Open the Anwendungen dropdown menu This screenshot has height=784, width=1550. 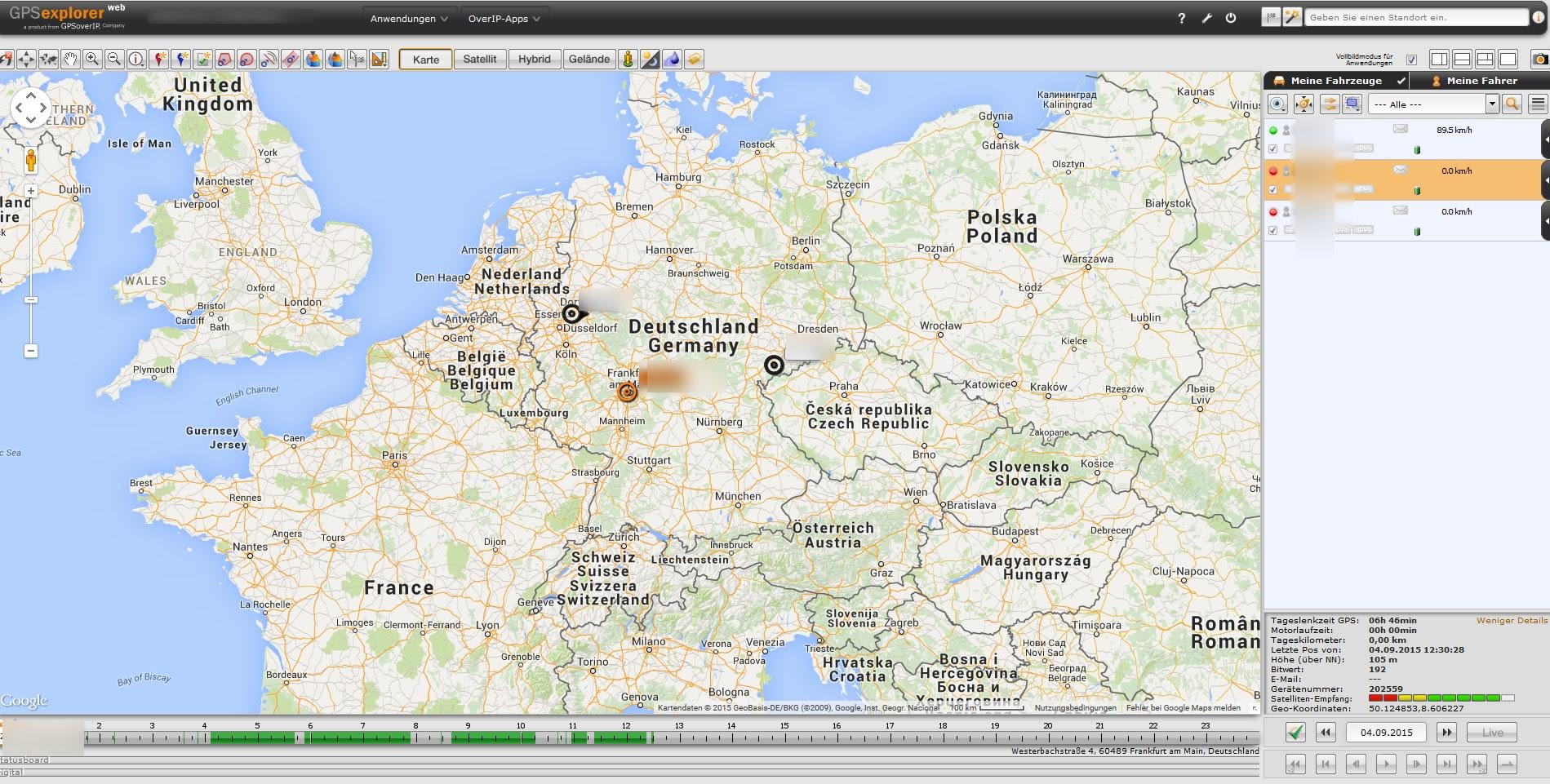click(x=408, y=18)
